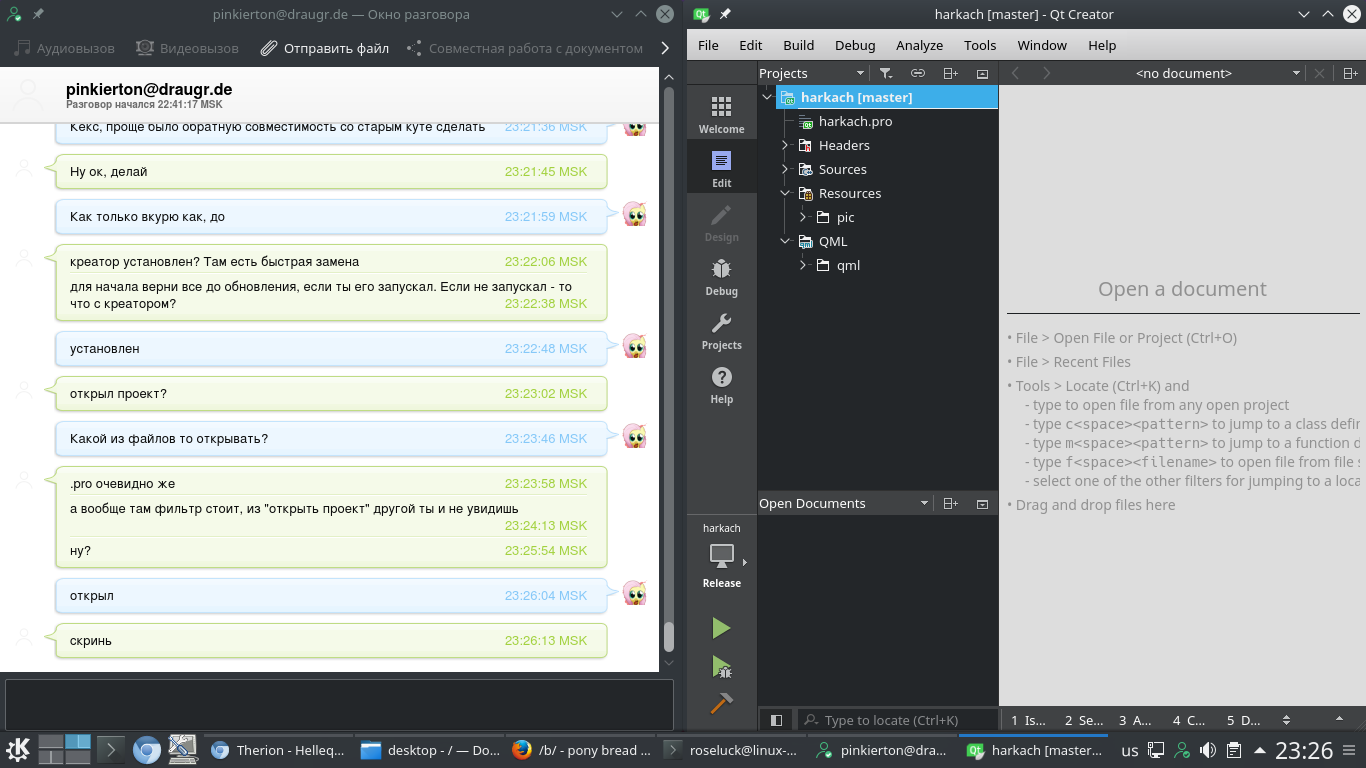Select harkach.pro in the project tree

coord(855,121)
